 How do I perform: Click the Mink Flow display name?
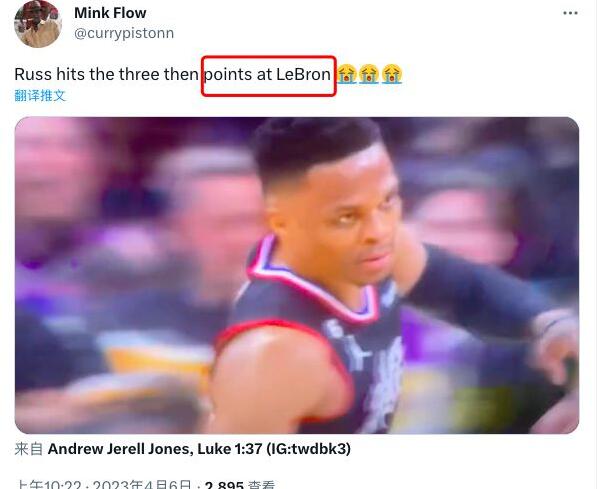pyautogui.click(x=110, y=13)
